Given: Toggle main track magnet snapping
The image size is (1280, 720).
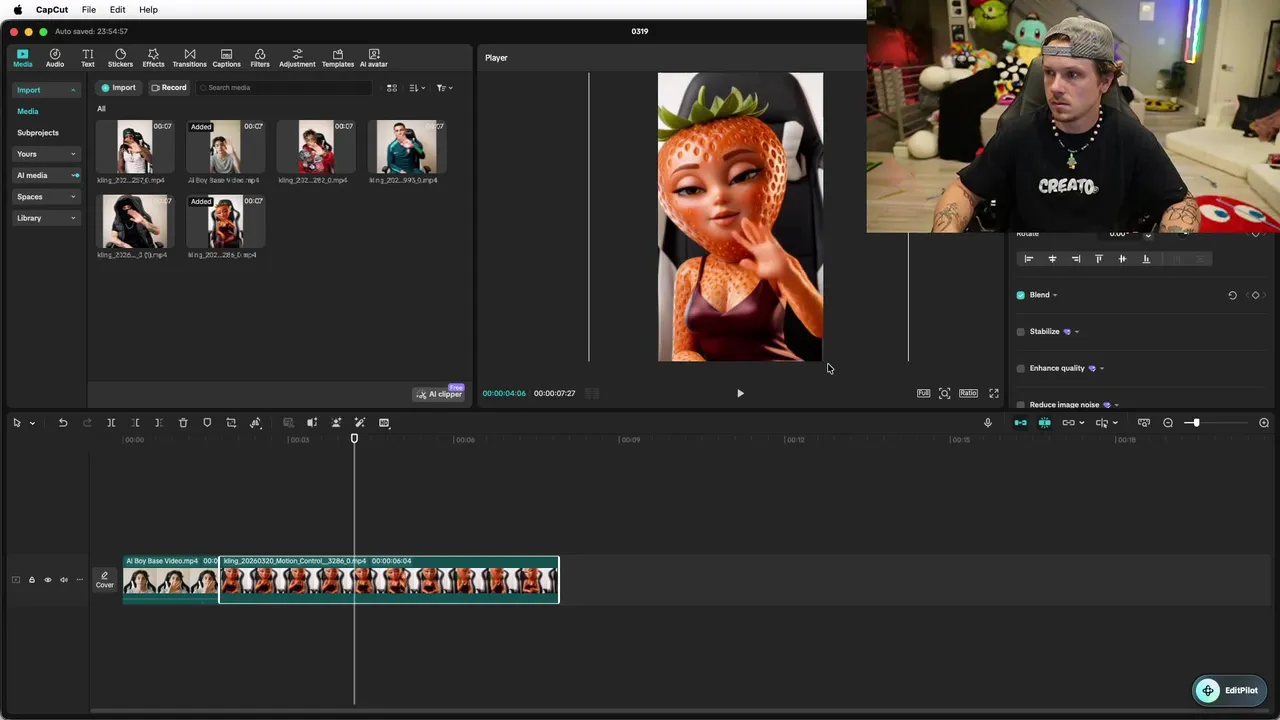Looking at the screenshot, I should [x=1020, y=423].
